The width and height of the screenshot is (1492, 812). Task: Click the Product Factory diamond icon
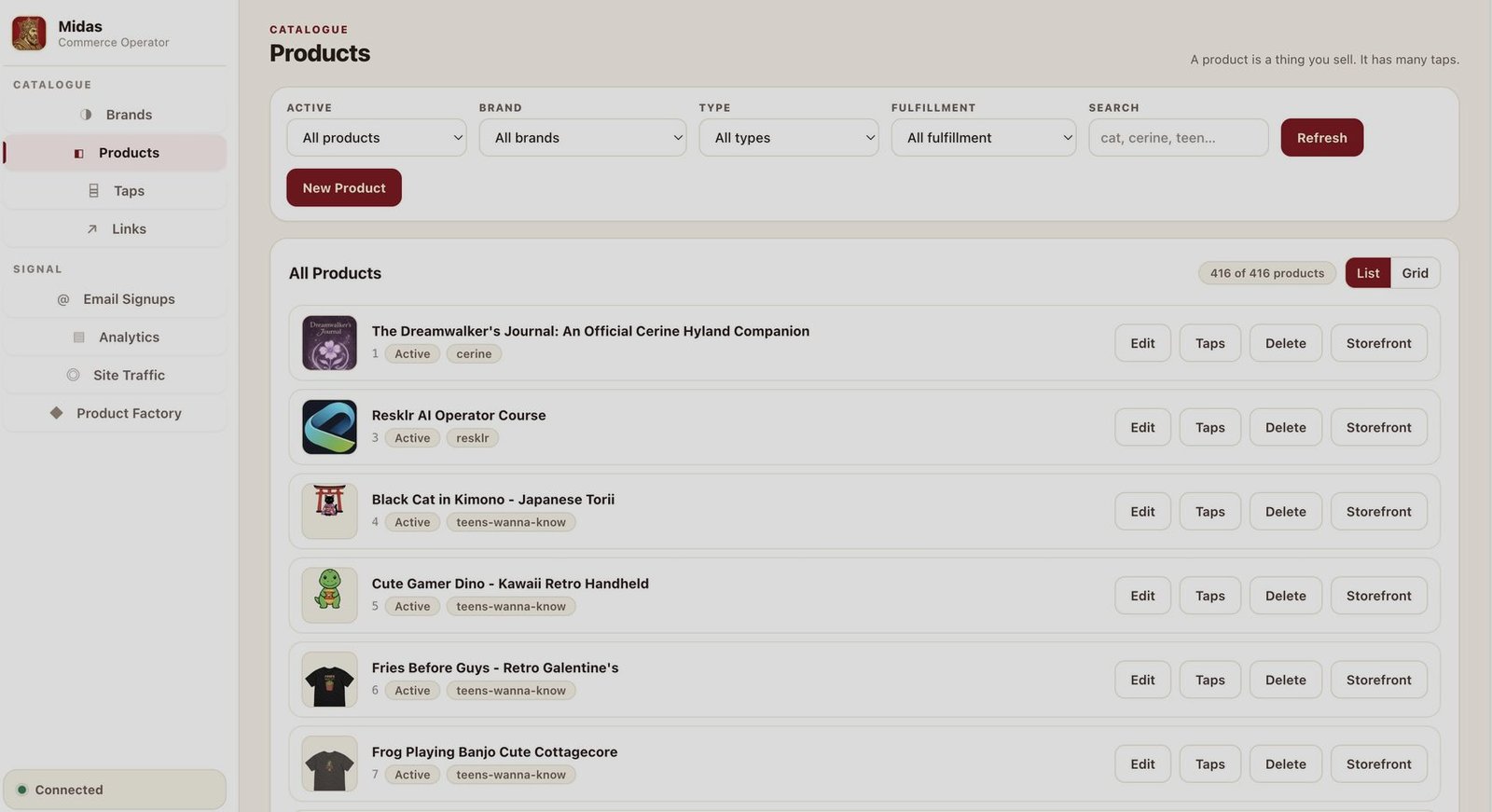(x=57, y=413)
